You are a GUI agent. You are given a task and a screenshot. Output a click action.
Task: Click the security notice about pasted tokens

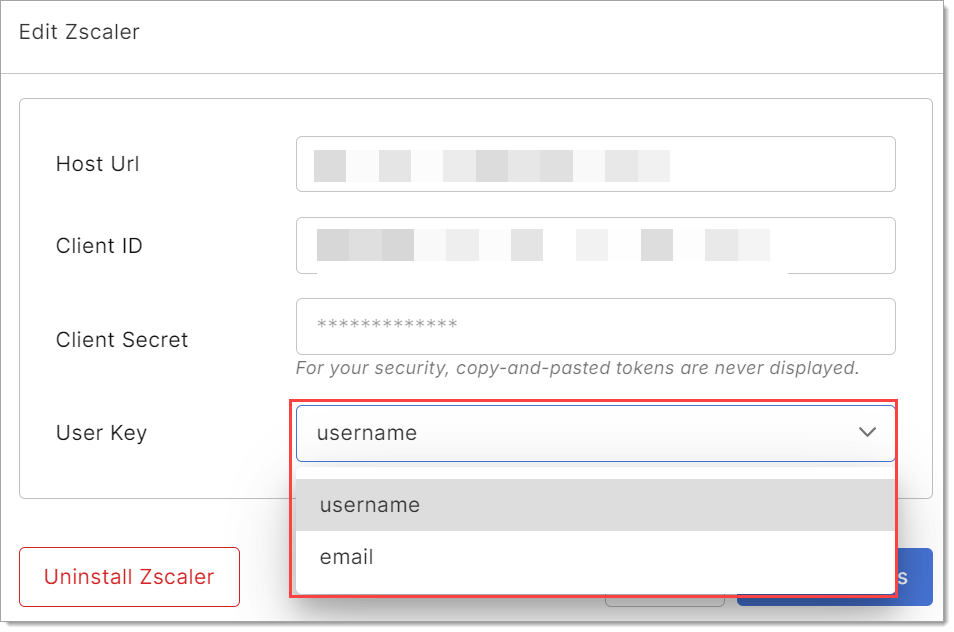(577, 368)
